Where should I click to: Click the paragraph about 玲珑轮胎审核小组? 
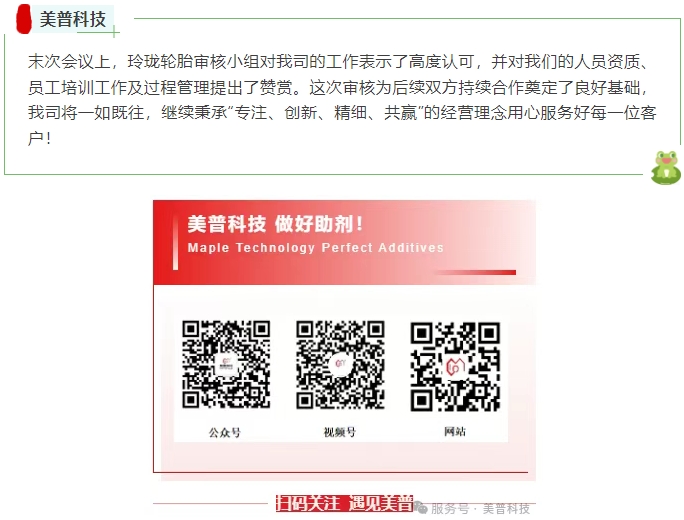point(342,99)
